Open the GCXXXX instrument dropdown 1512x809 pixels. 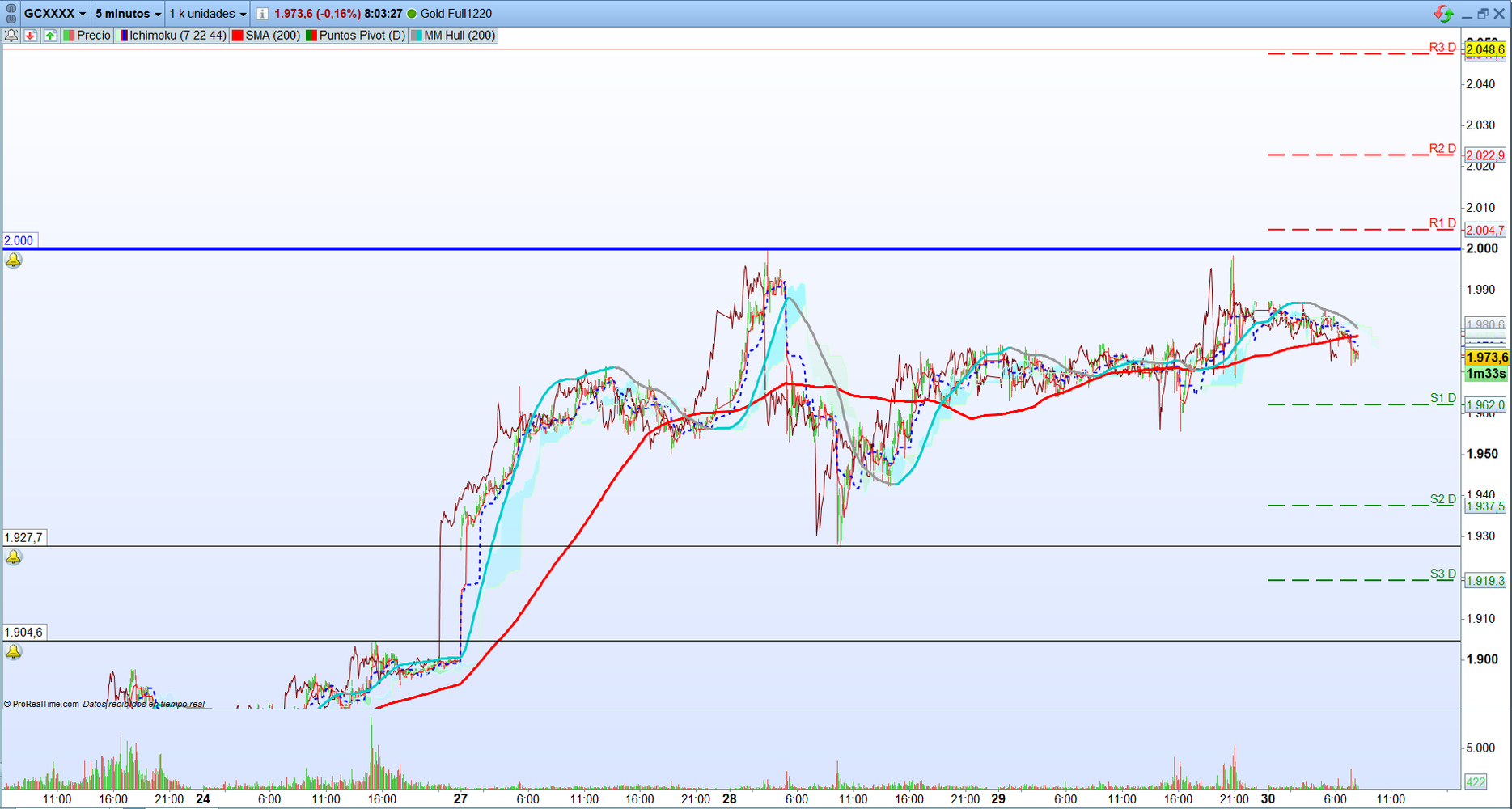tap(55, 14)
